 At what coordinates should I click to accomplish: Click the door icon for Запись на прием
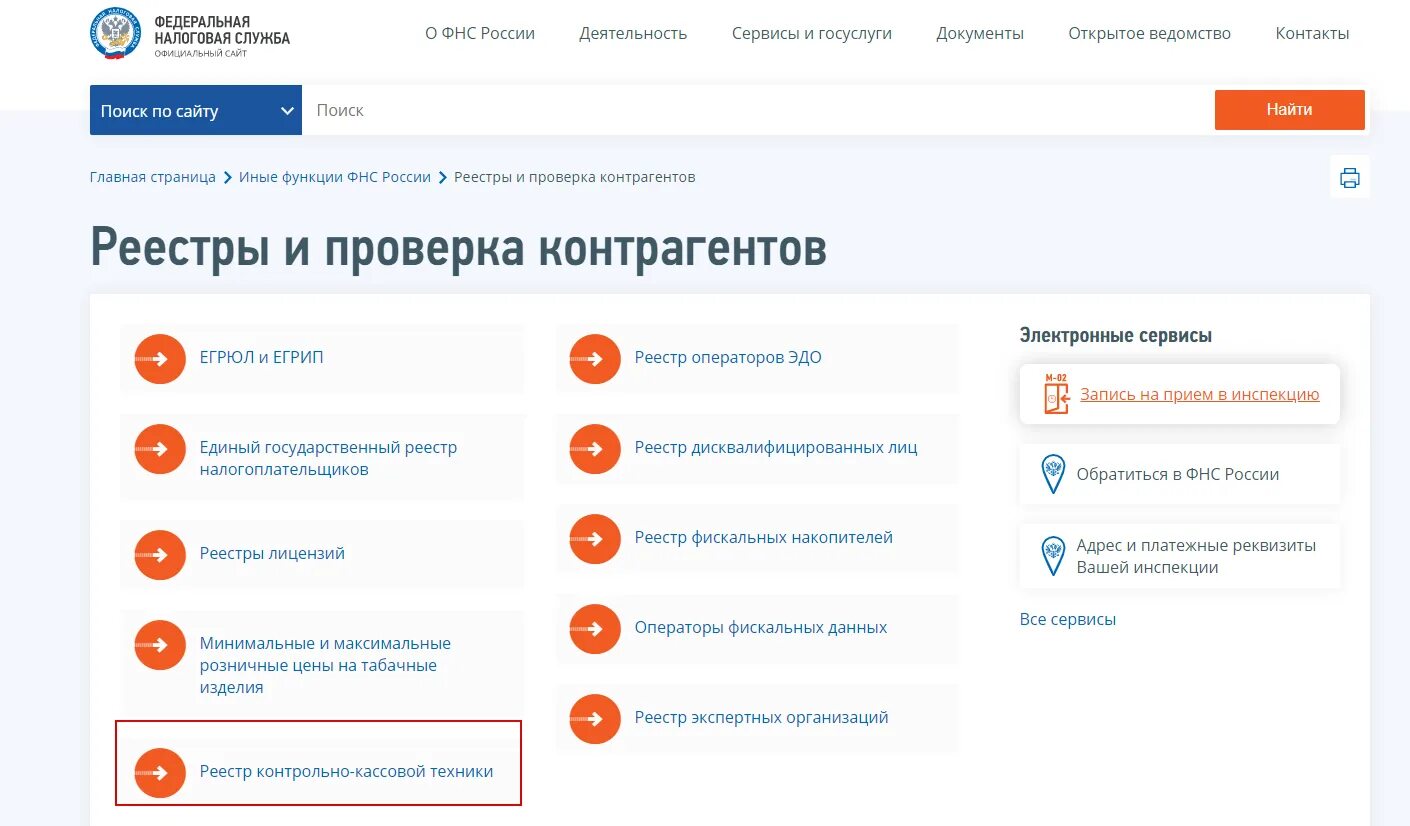point(1055,394)
